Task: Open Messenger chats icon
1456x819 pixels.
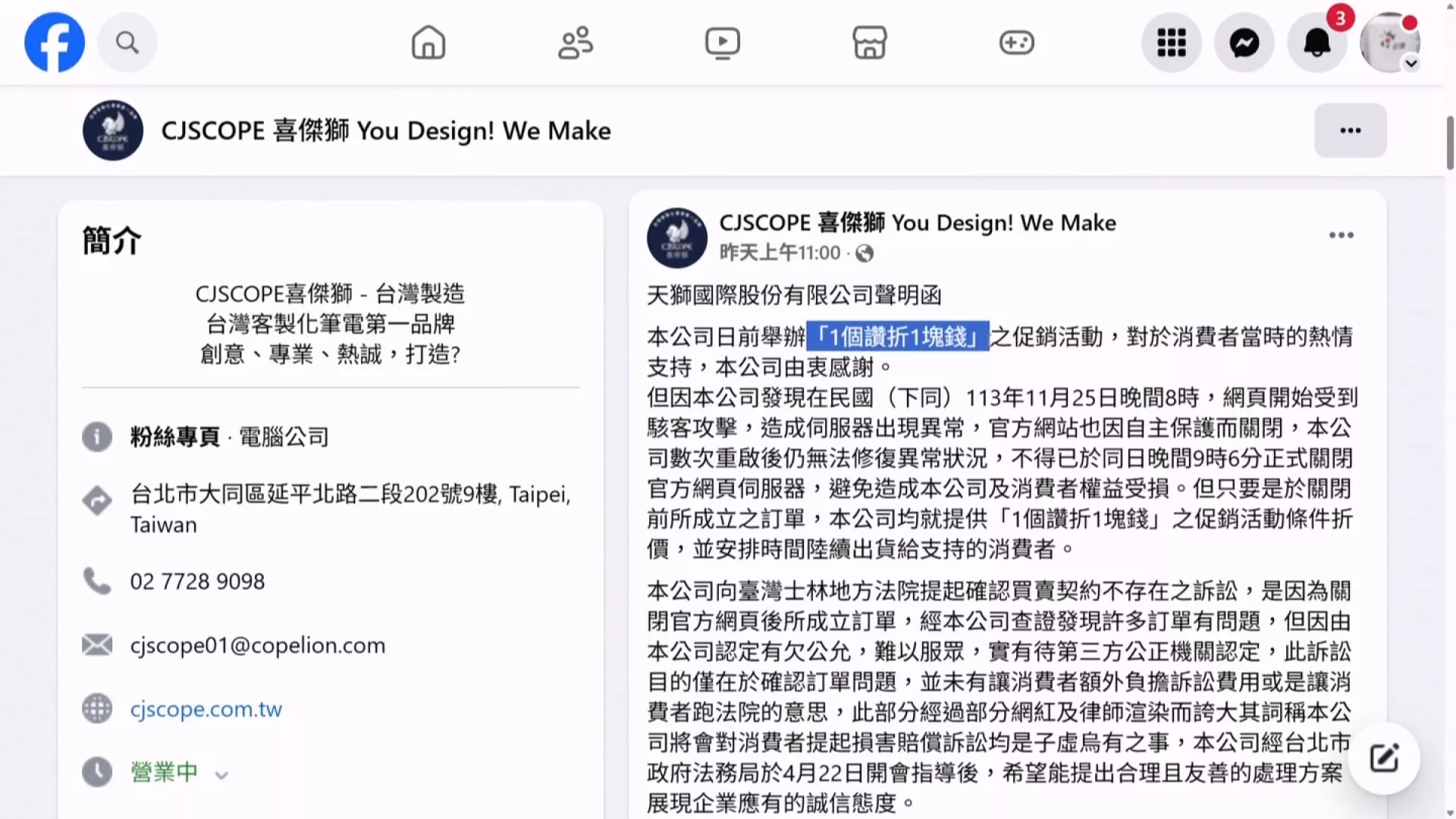Action: [x=1244, y=42]
